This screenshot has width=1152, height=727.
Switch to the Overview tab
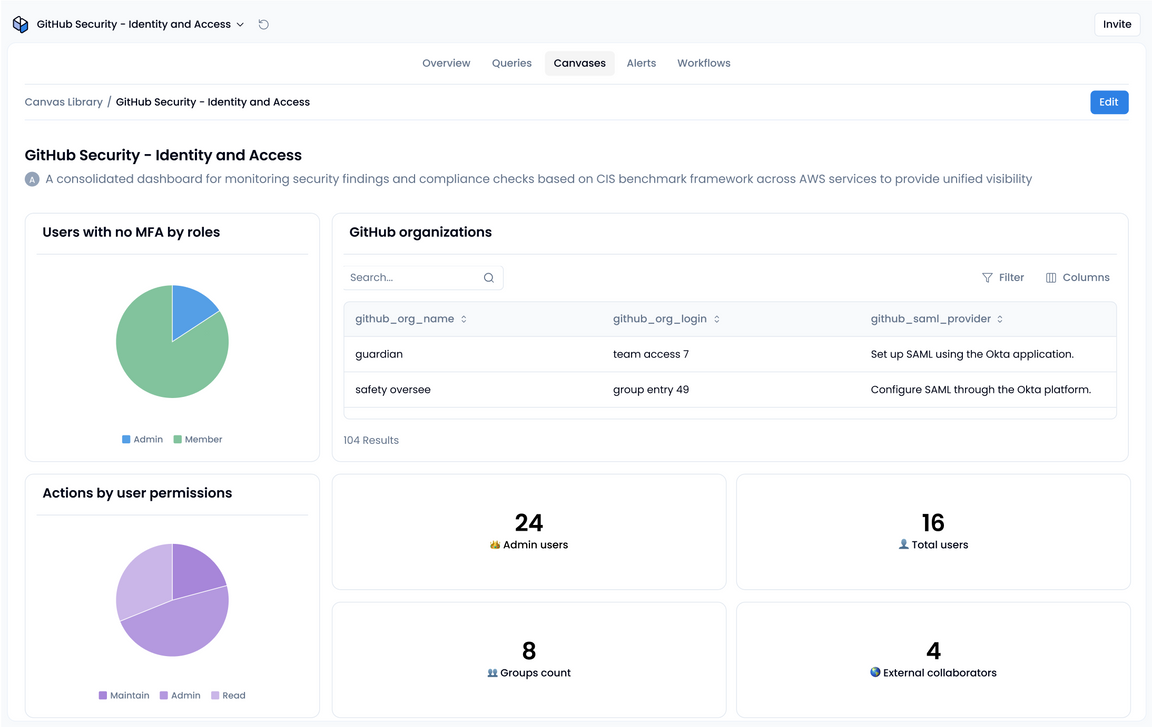[x=446, y=63]
